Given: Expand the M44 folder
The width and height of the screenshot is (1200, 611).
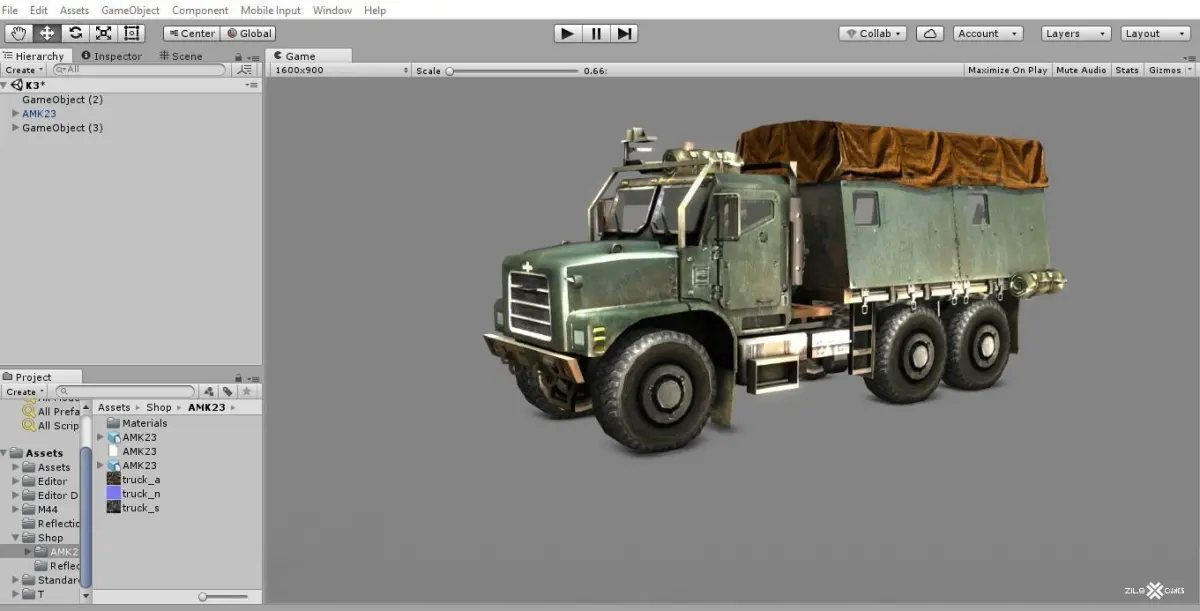Looking at the screenshot, I should (x=16, y=509).
